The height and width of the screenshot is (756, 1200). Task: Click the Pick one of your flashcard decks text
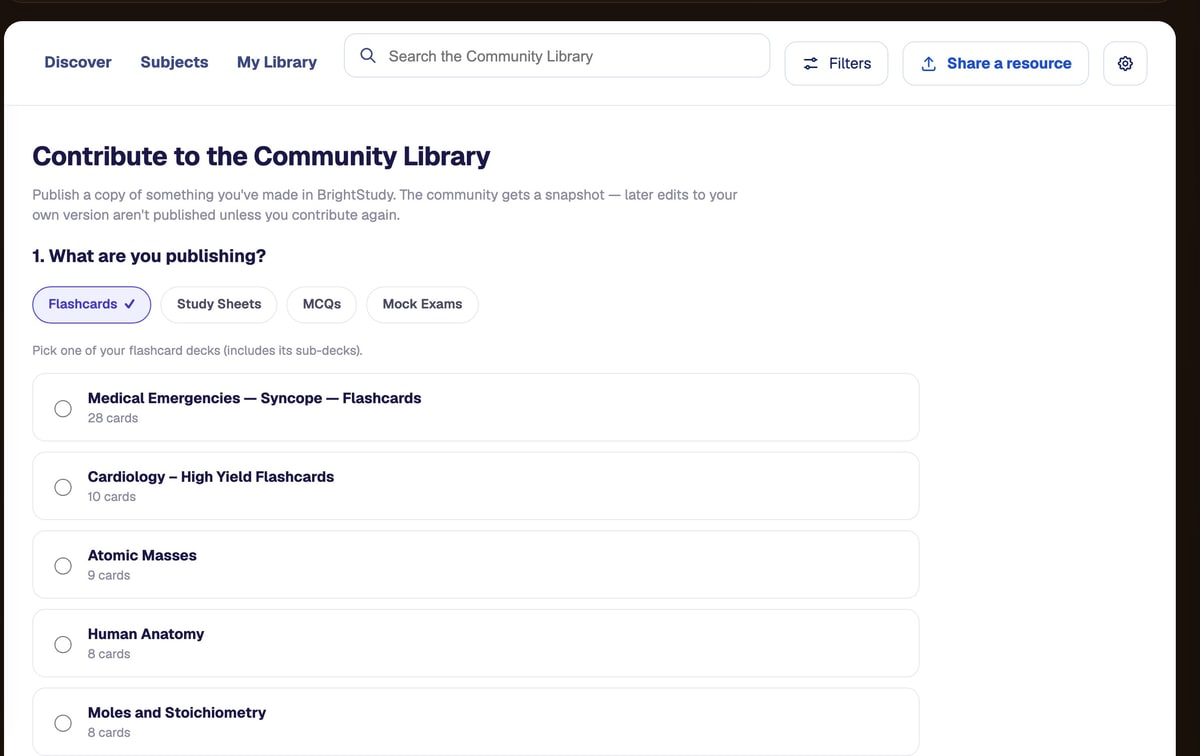tap(197, 350)
